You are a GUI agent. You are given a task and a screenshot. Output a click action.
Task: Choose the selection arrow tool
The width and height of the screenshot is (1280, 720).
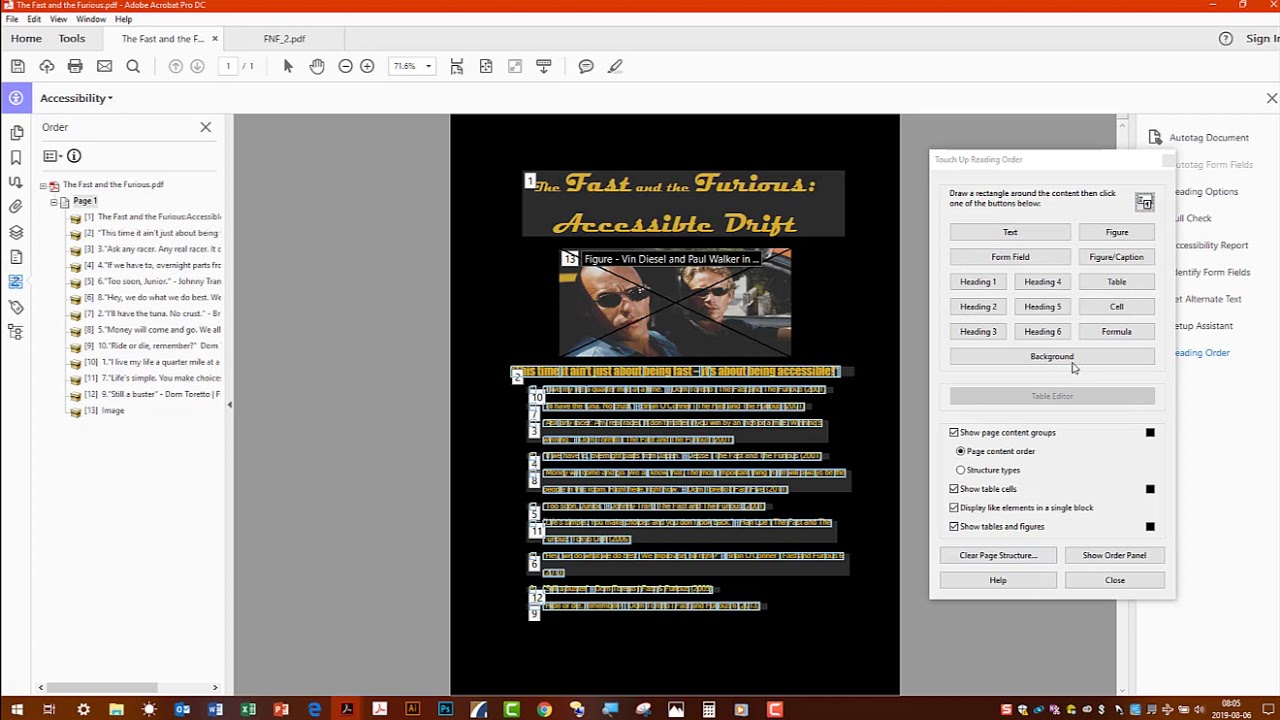pyautogui.click(x=288, y=66)
